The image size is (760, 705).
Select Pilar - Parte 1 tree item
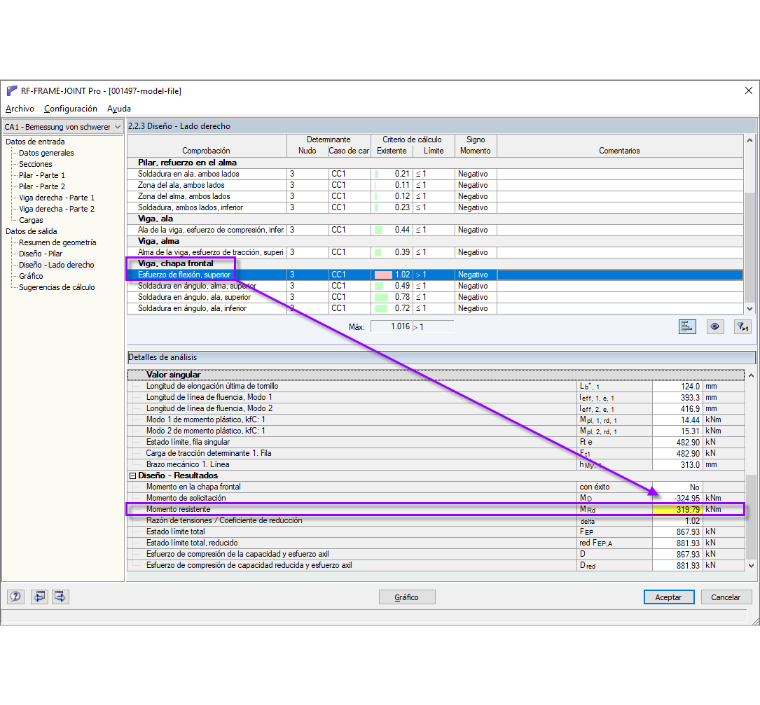coord(42,175)
